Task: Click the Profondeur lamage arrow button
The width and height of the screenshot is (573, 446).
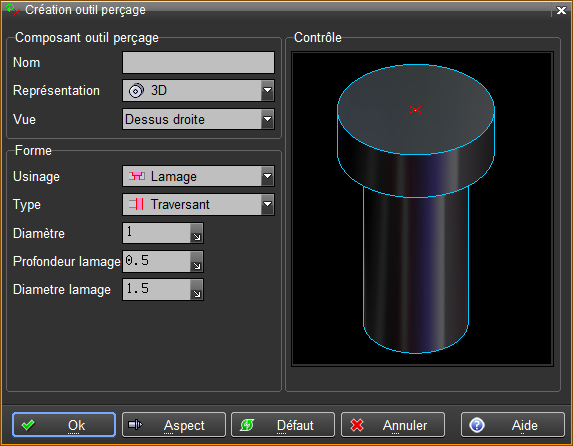Action: (197, 261)
